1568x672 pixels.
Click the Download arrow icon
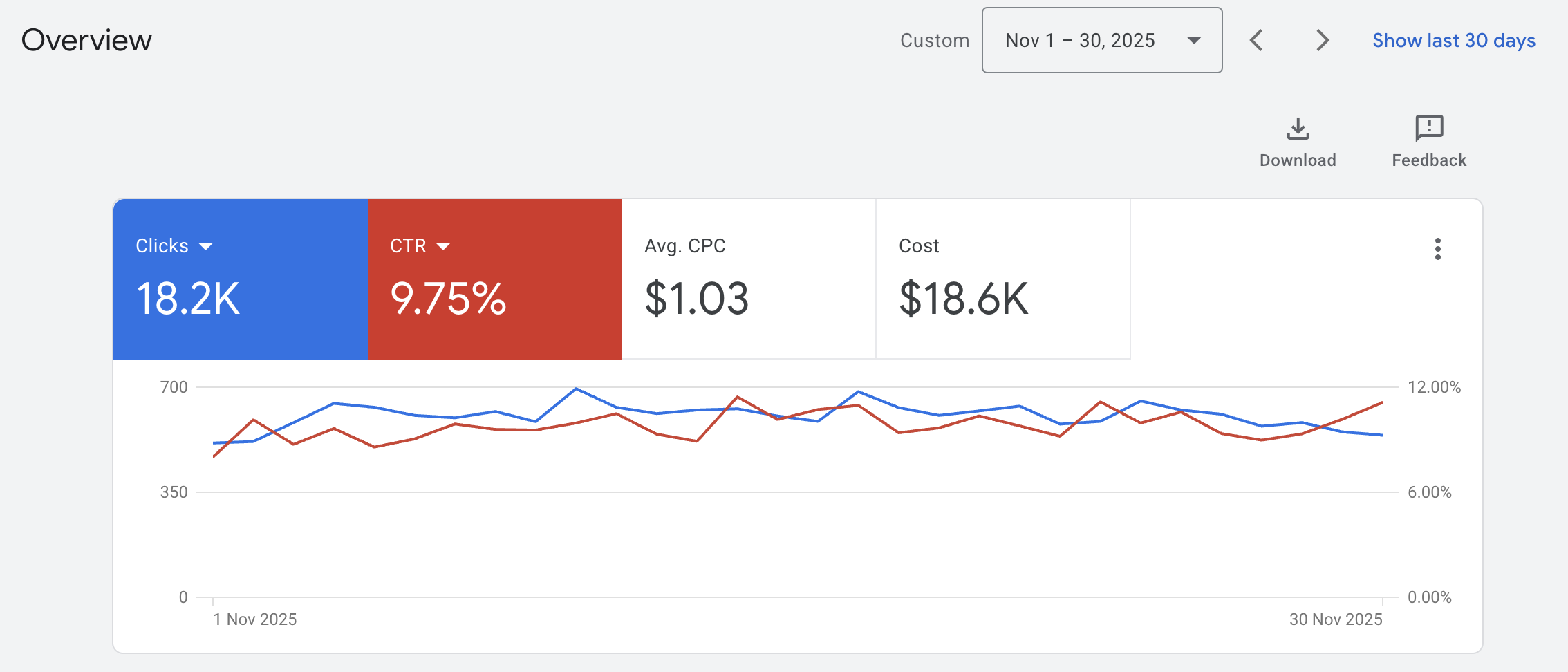click(1298, 129)
